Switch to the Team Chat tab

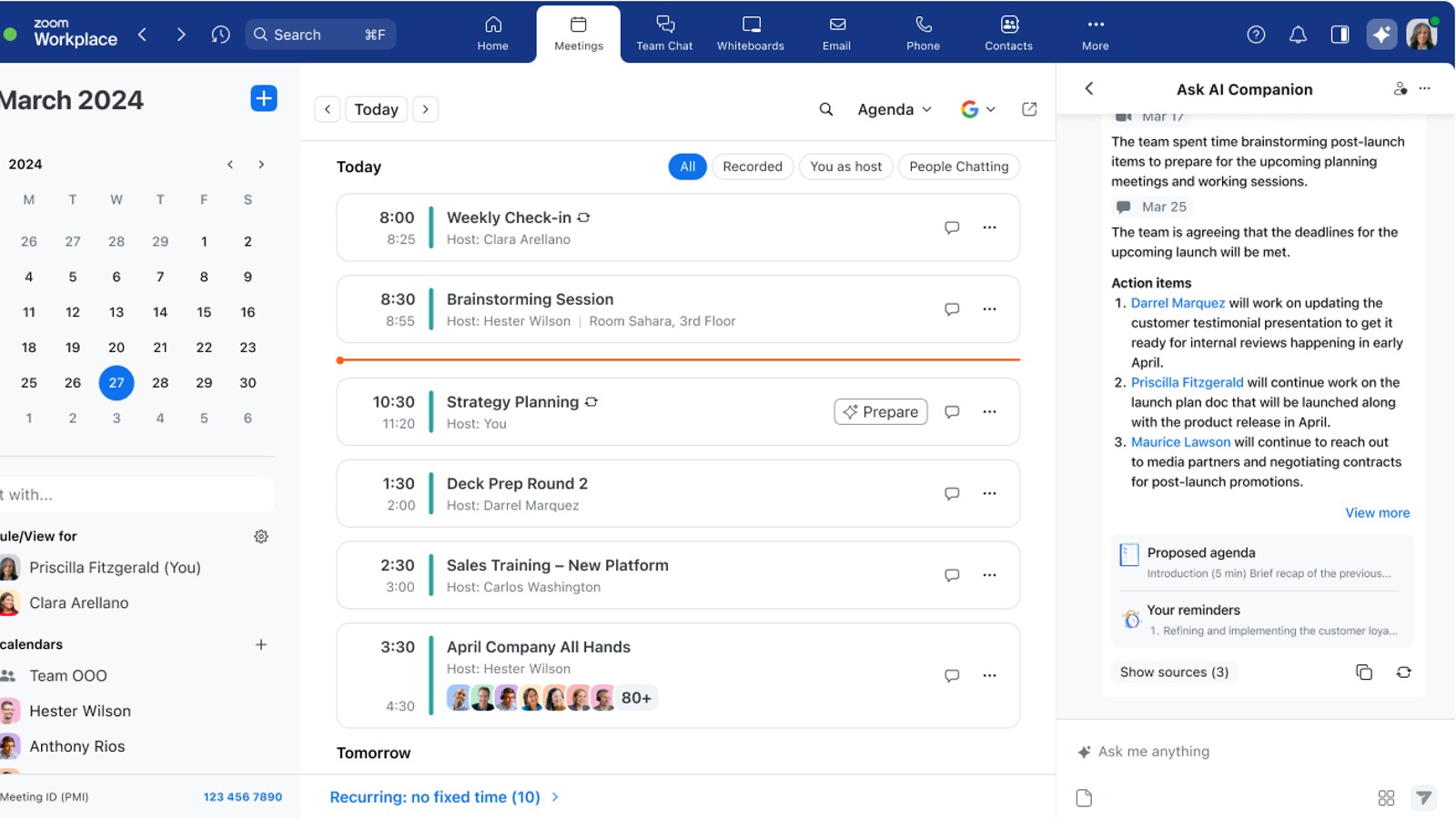(664, 34)
